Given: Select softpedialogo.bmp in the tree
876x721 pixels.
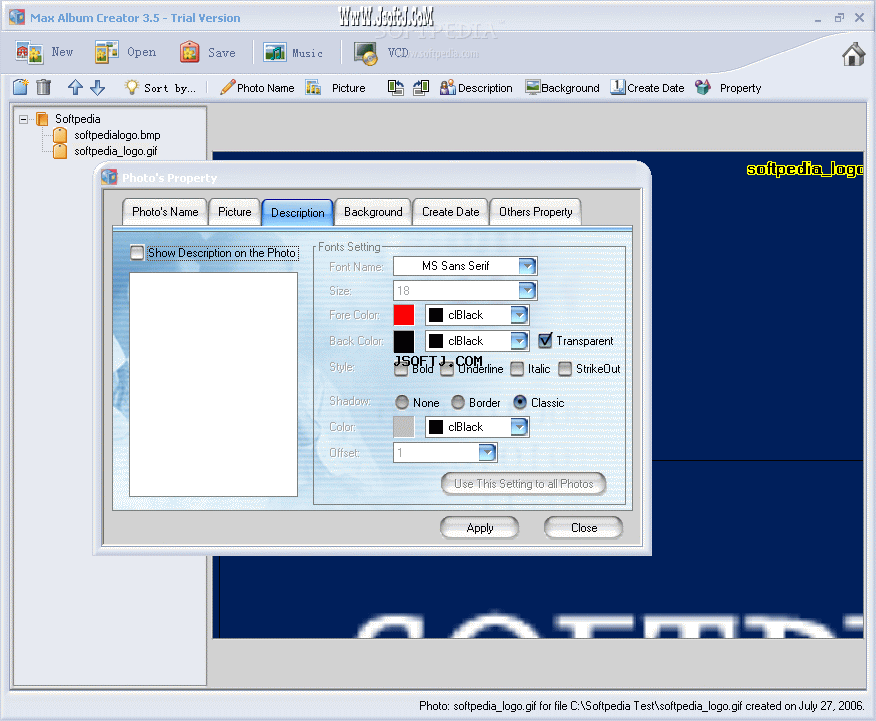Looking at the screenshot, I should coord(117,135).
